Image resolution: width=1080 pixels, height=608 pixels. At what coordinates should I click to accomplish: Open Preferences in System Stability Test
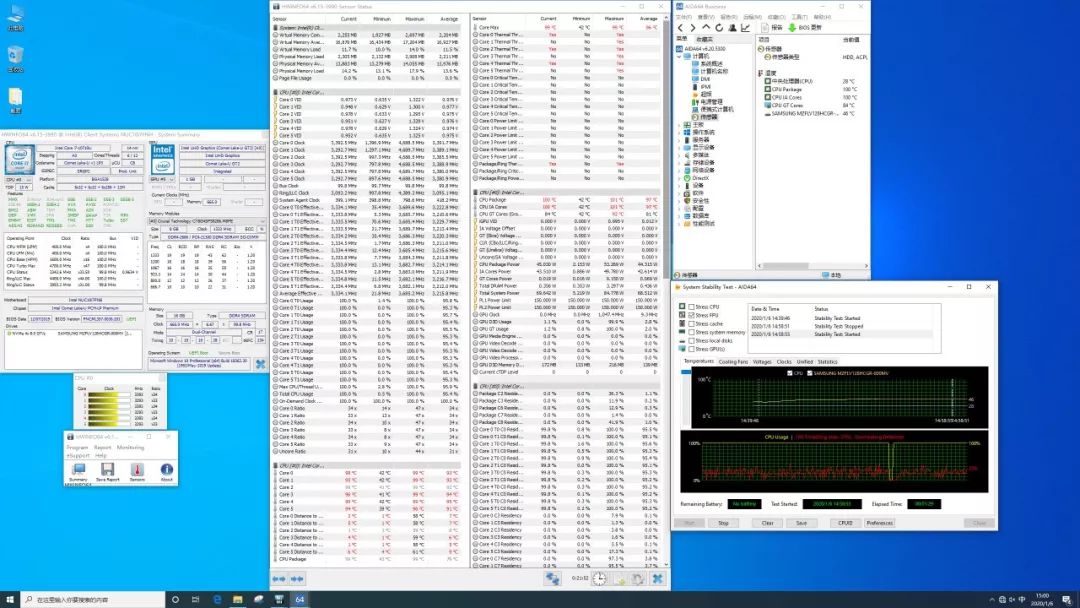(x=880, y=523)
